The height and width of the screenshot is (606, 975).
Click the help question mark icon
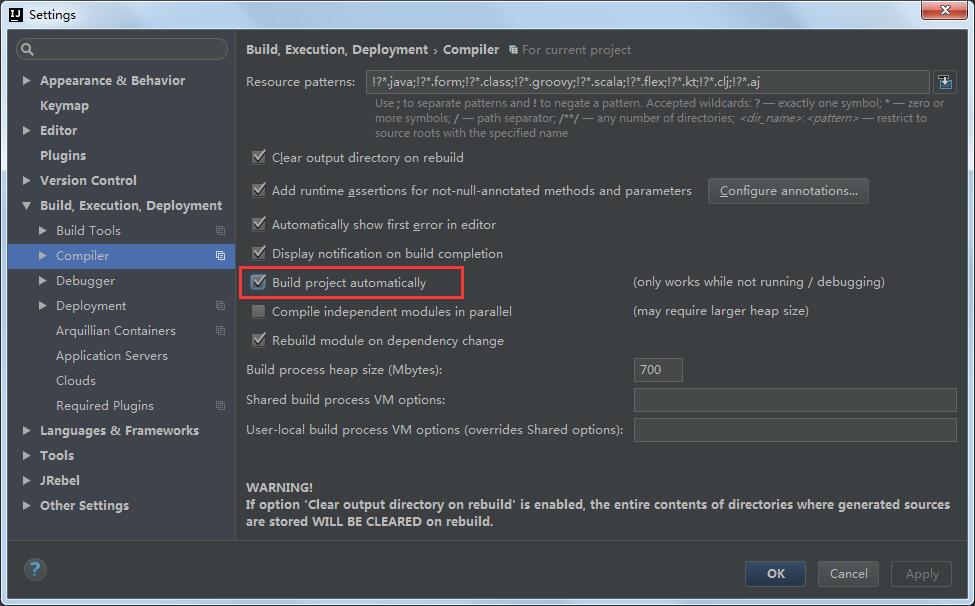pyautogui.click(x=35, y=569)
